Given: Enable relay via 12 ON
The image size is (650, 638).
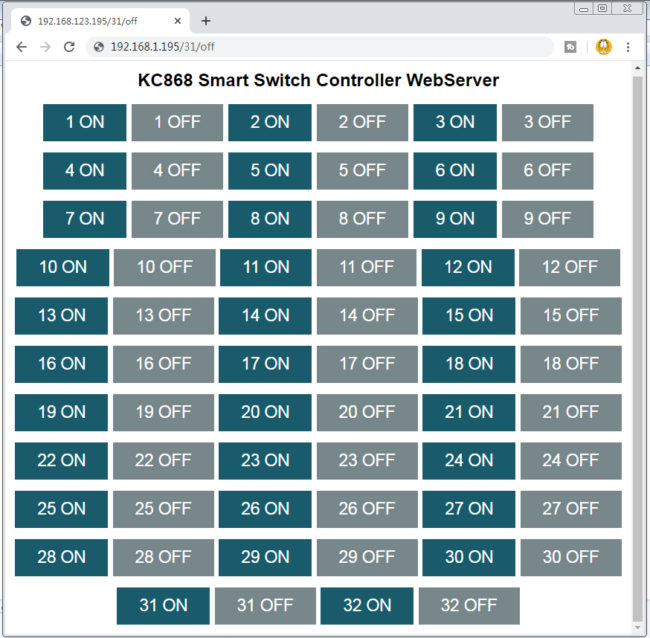Looking at the screenshot, I should click(468, 267).
